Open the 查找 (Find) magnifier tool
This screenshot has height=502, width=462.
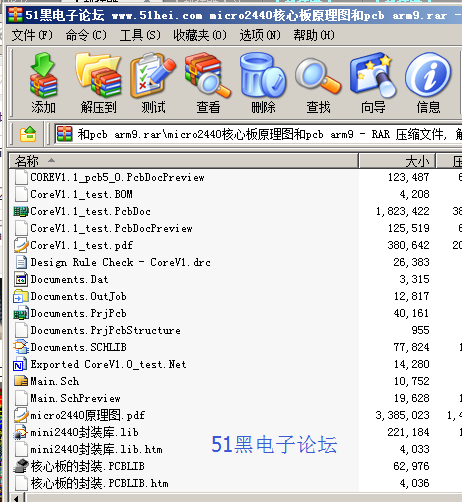[318, 83]
